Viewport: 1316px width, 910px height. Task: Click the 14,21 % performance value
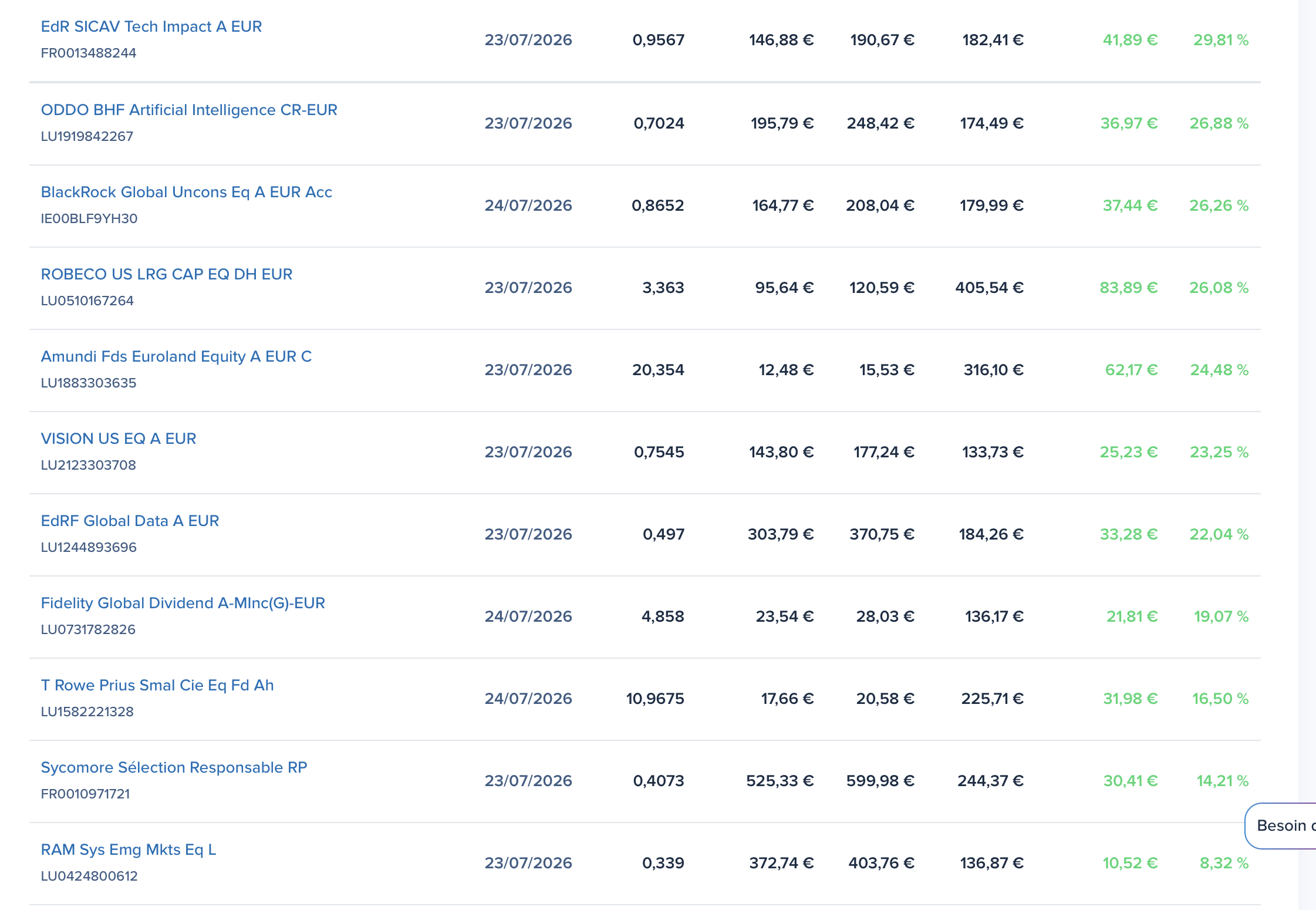point(1223,781)
